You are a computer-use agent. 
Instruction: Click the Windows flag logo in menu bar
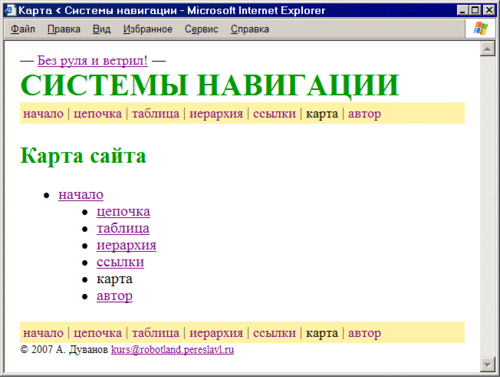(x=480, y=29)
